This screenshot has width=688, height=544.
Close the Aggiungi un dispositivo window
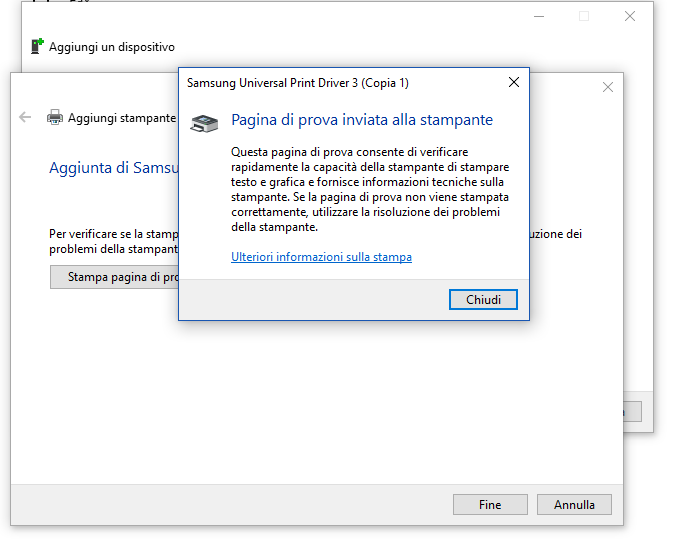point(629,16)
